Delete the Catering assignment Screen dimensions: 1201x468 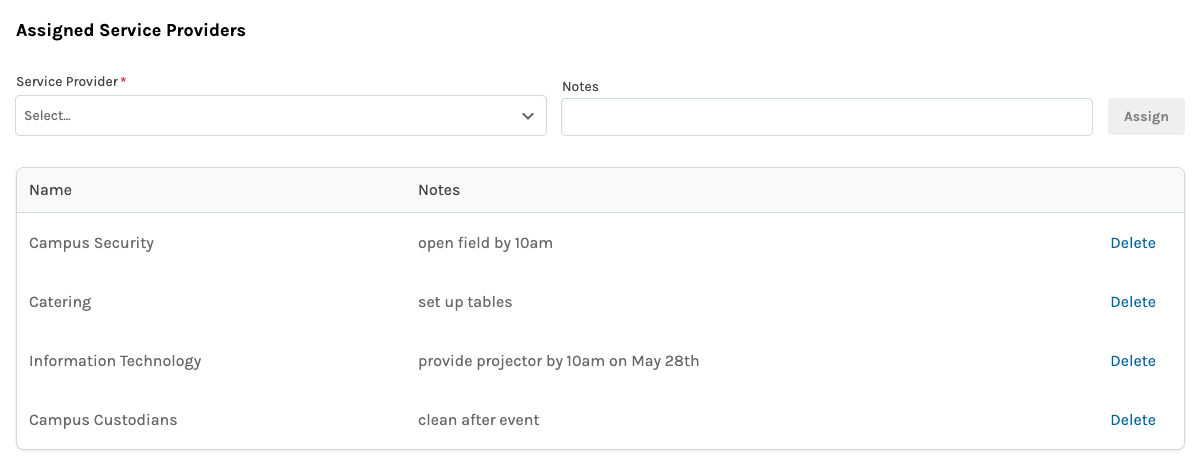click(x=1132, y=302)
